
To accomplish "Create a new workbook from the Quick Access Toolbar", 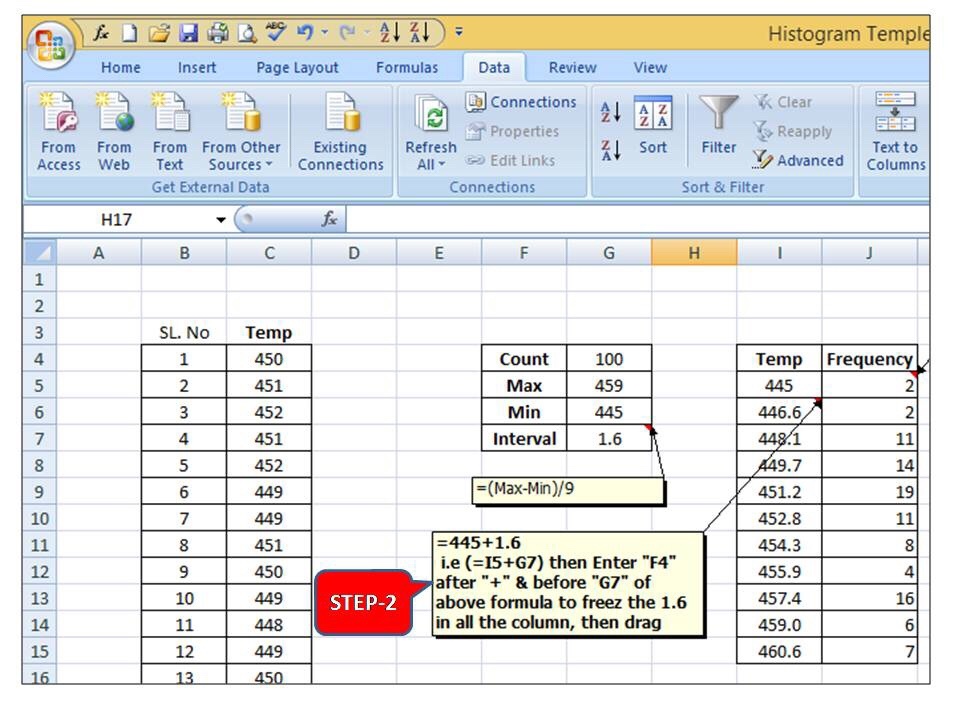I will pos(129,32).
